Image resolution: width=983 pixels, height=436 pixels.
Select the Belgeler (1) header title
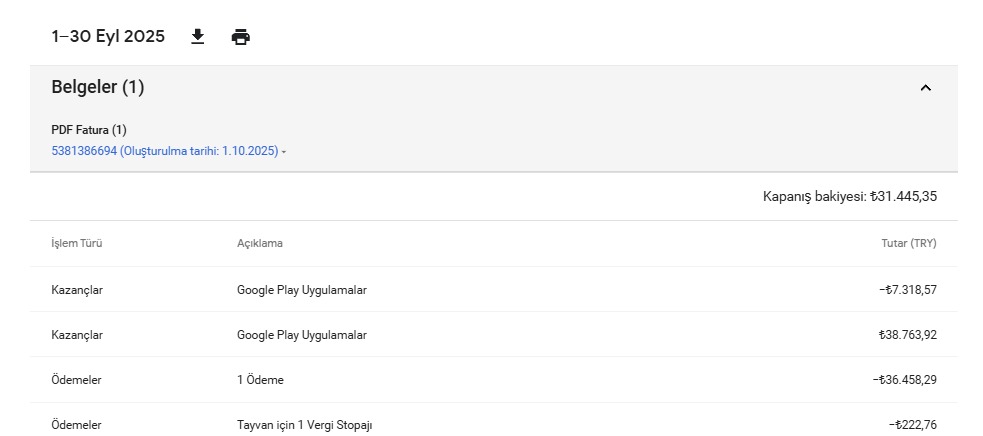(98, 87)
